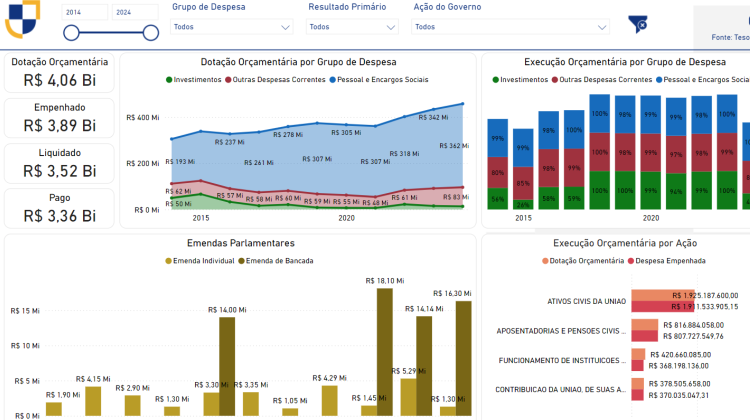Select the ATIVOS CIVIS DA UNIAO bar label
This screenshot has height=420, width=750.
[585, 301]
